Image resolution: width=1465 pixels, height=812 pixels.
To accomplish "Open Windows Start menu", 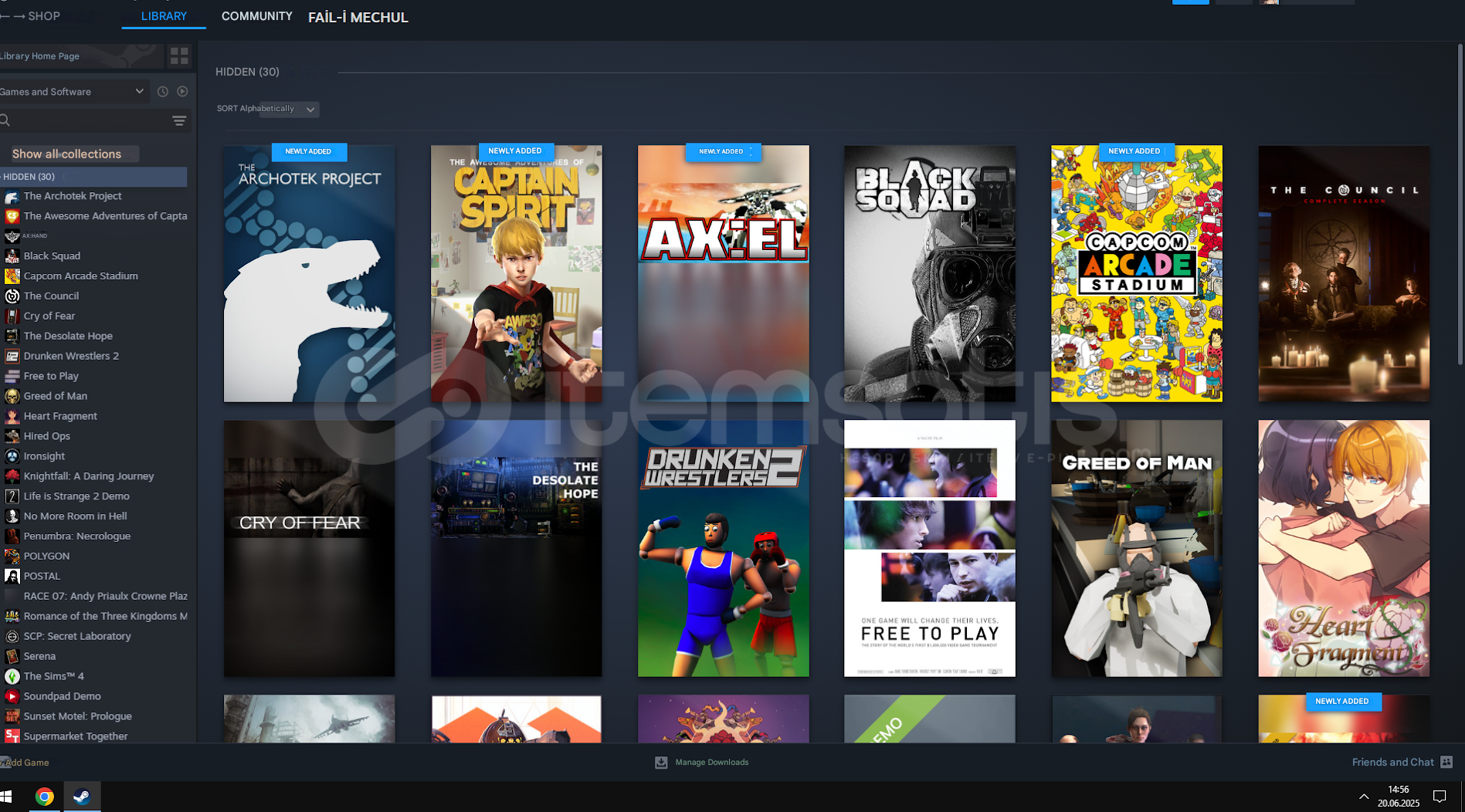I will (7, 797).
